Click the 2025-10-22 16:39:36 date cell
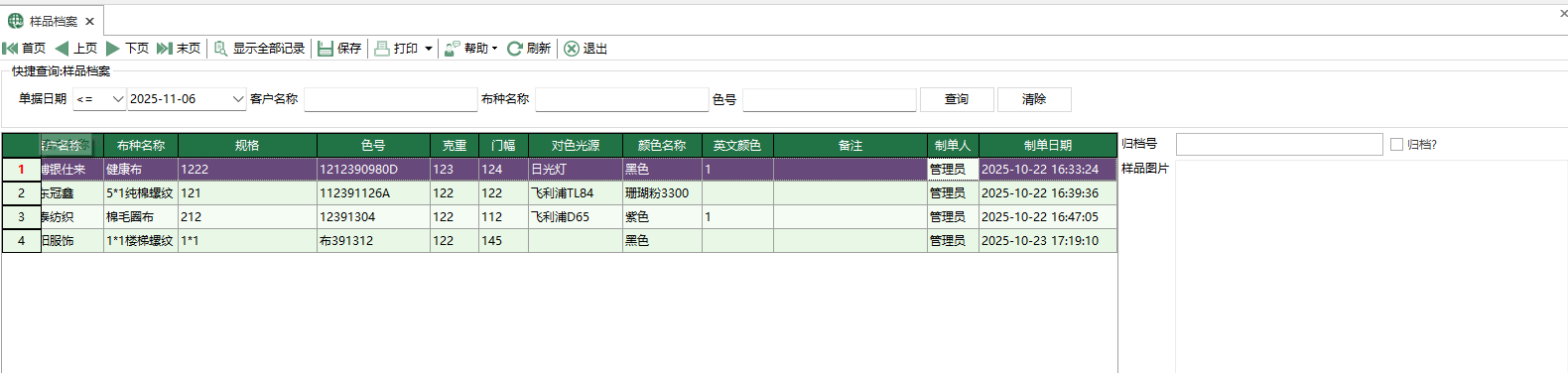The height and width of the screenshot is (373, 1568). tap(1048, 193)
